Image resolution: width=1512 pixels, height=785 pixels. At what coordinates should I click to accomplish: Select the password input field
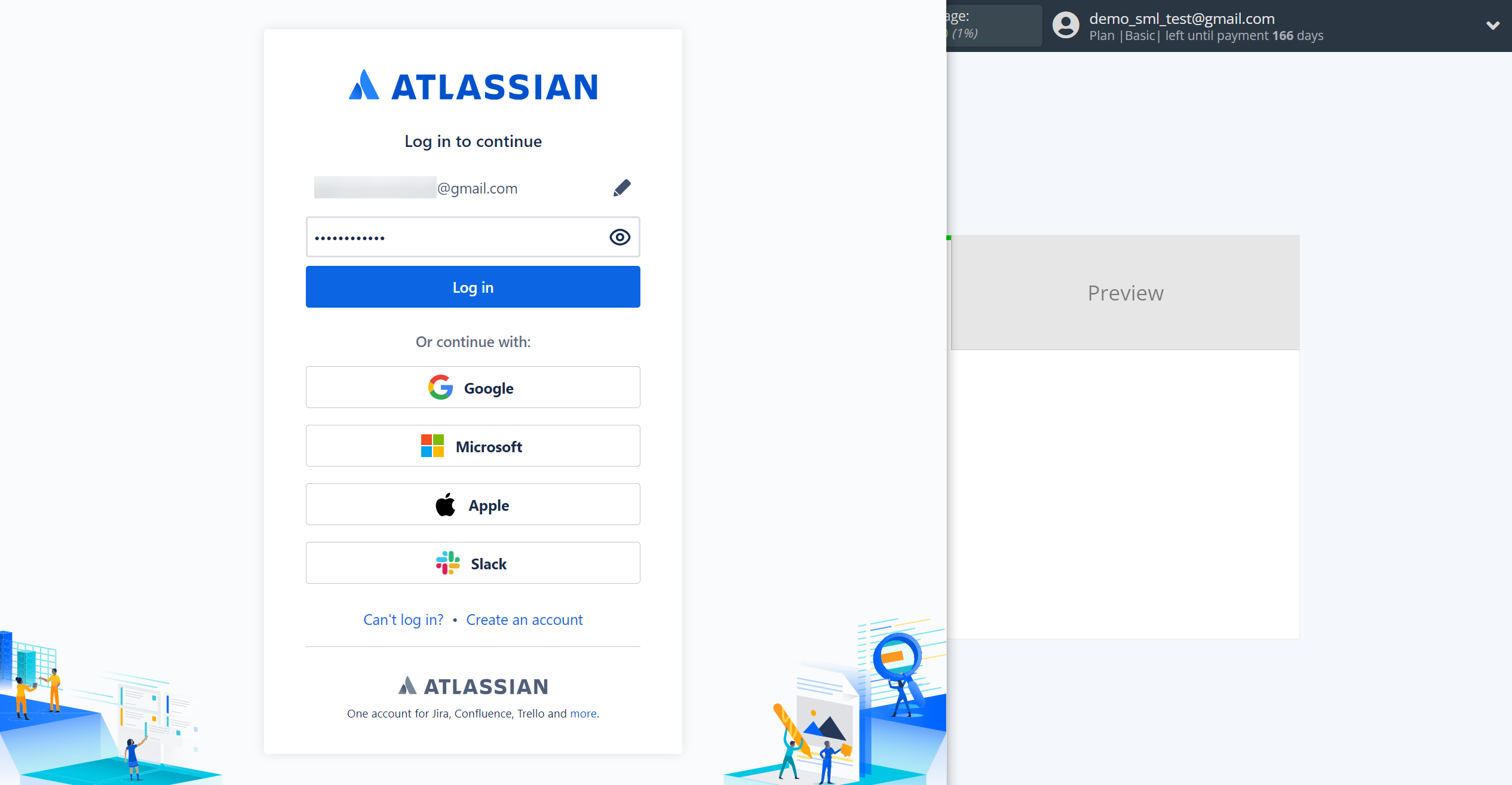(473, 237)
